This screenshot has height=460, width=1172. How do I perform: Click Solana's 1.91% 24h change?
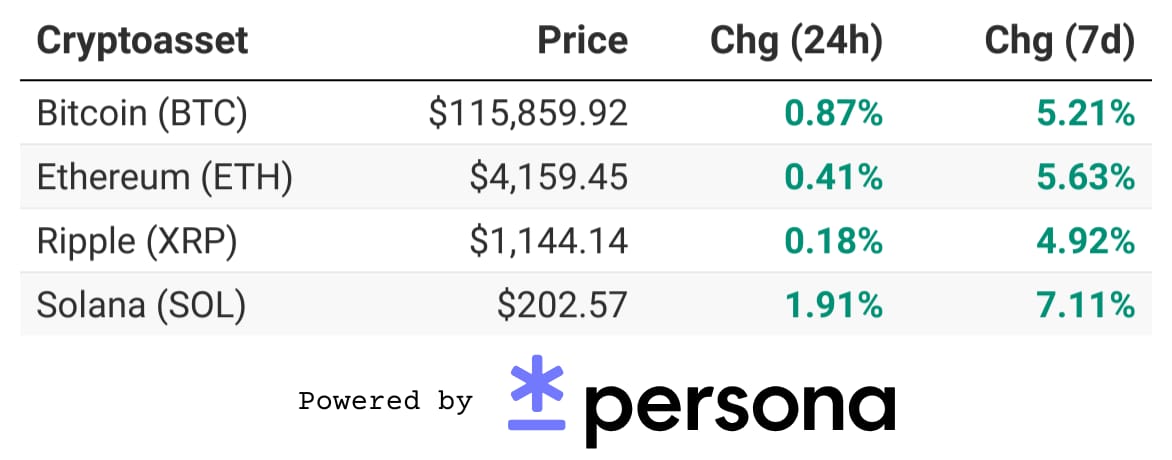833,306
